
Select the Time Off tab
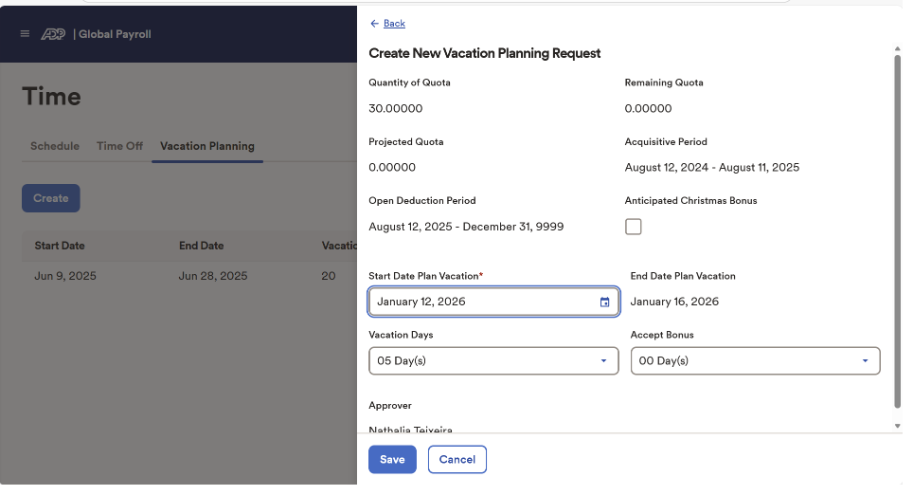tap(119, 146)
